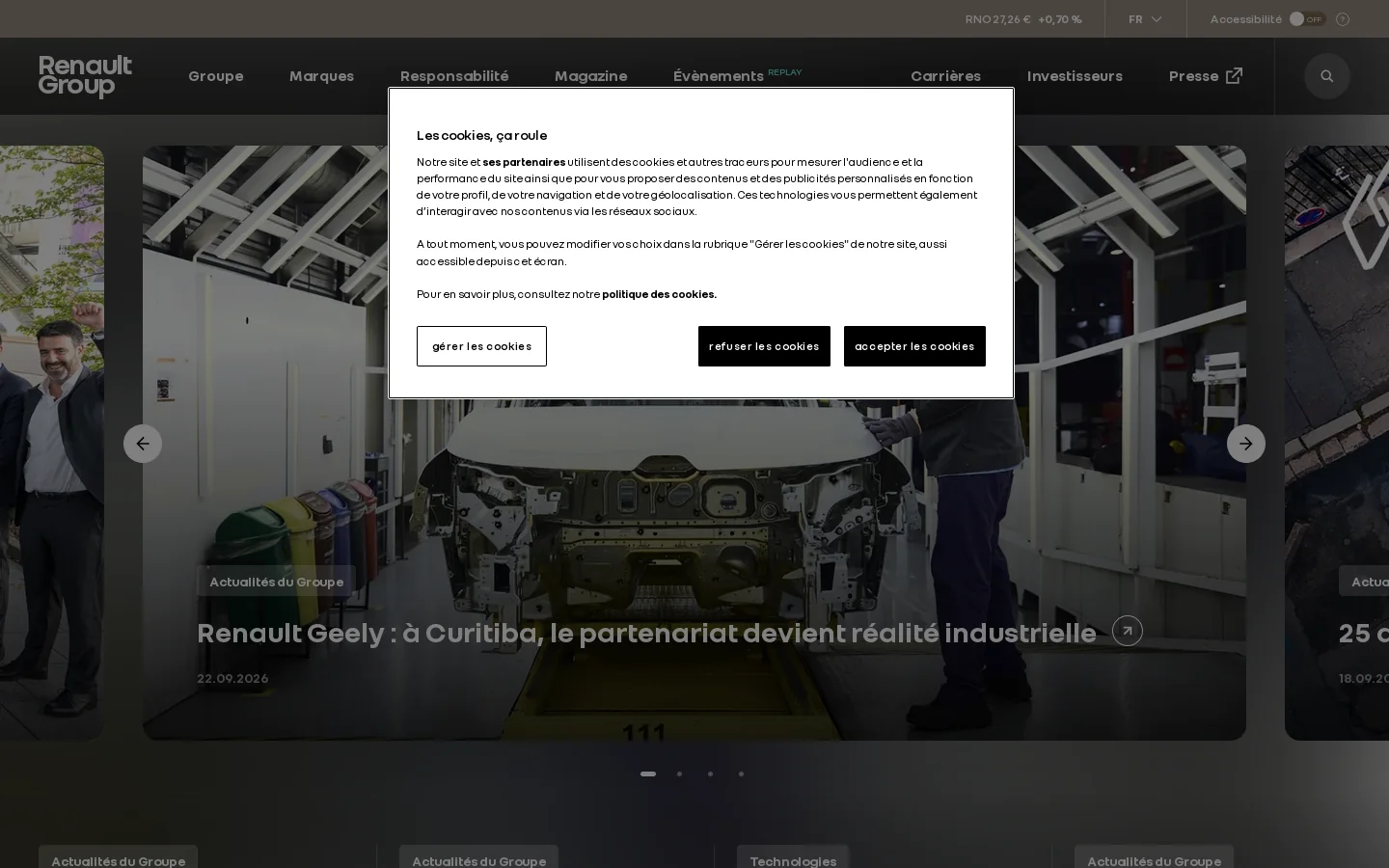Select the fourth carousel pagination dot
Viewport: 1389px width, 868px height.
click(x=741, y=773)
